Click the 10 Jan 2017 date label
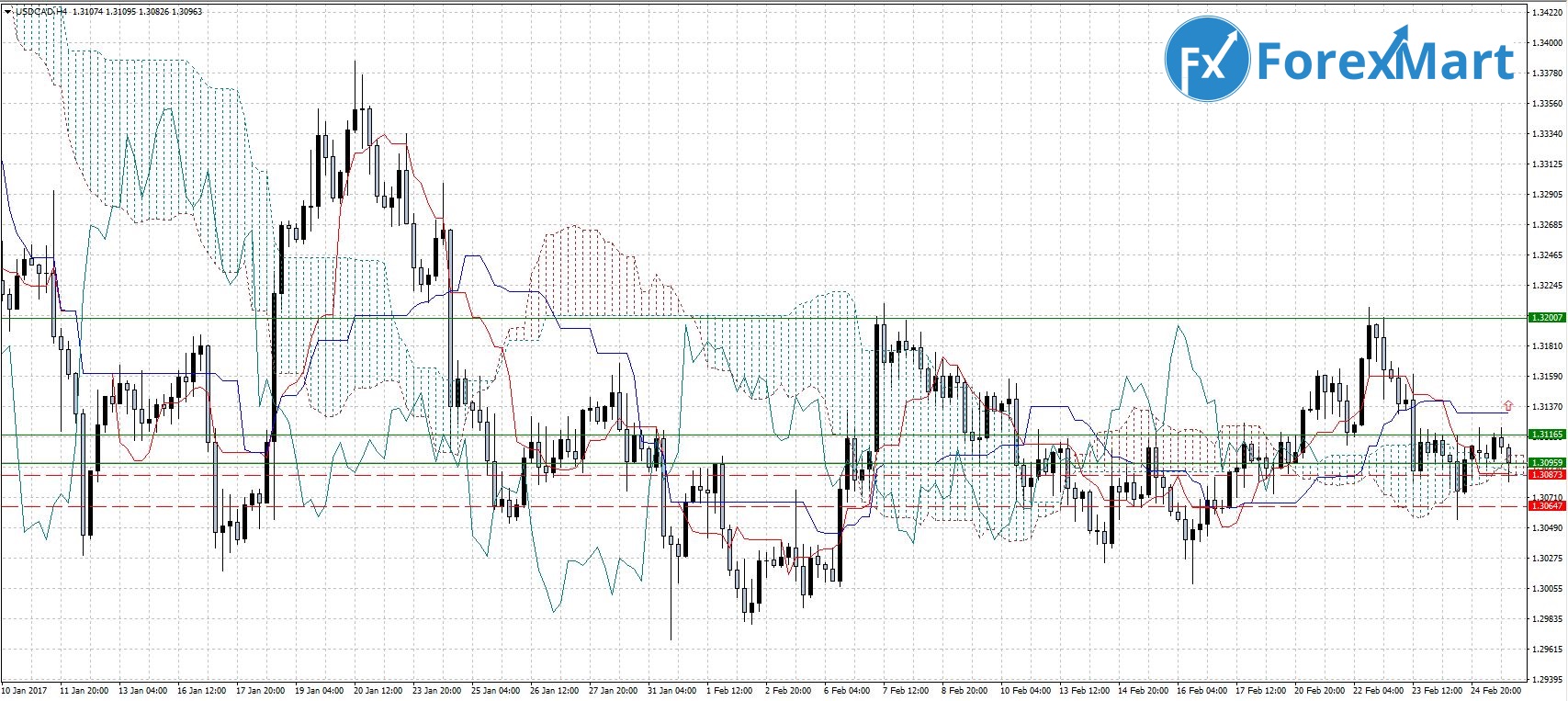 click(25, 691)
